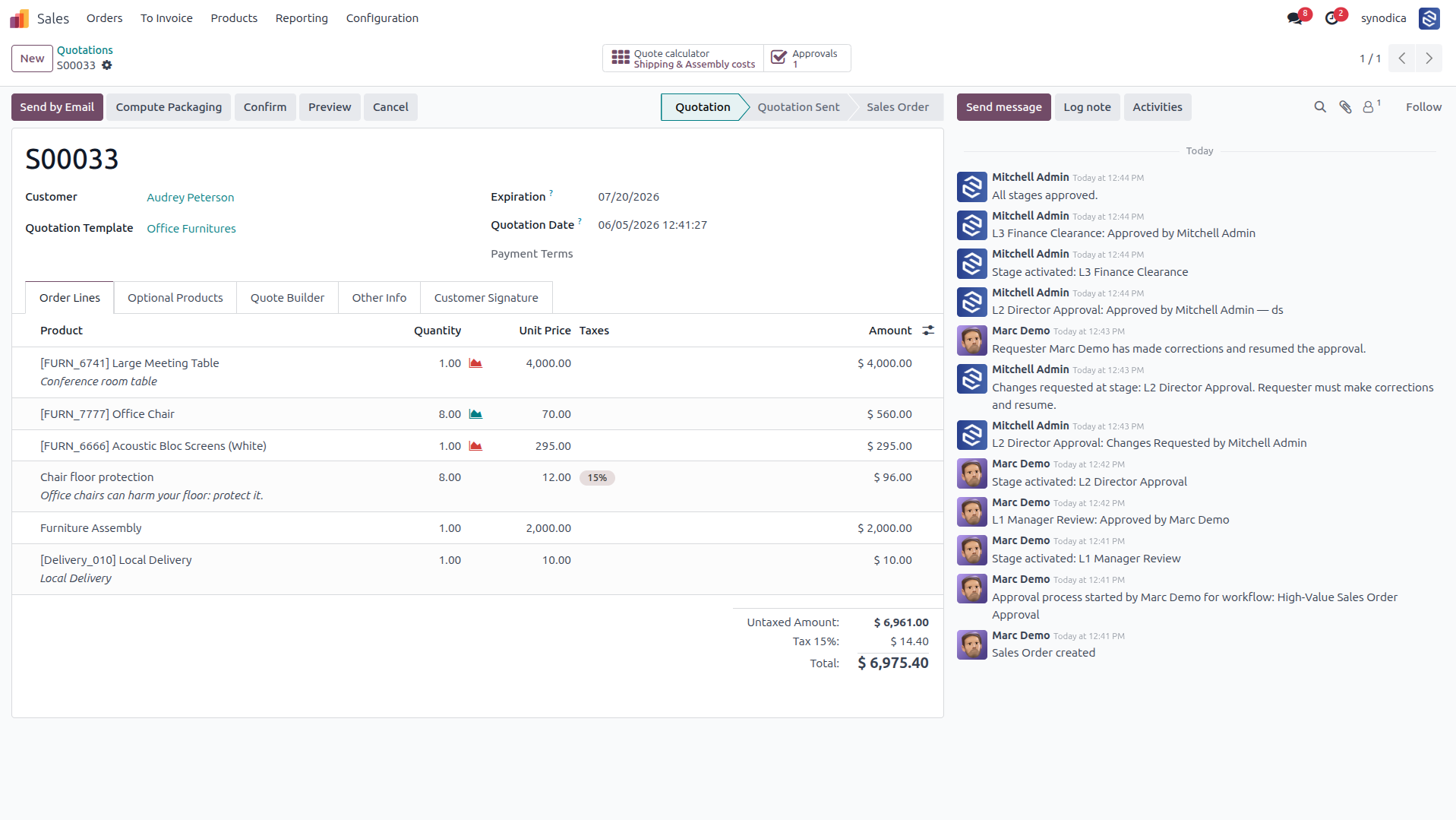The width and height of the screenshot is (1456, 820).
Task: Click the Preview button
Action: 330,107
